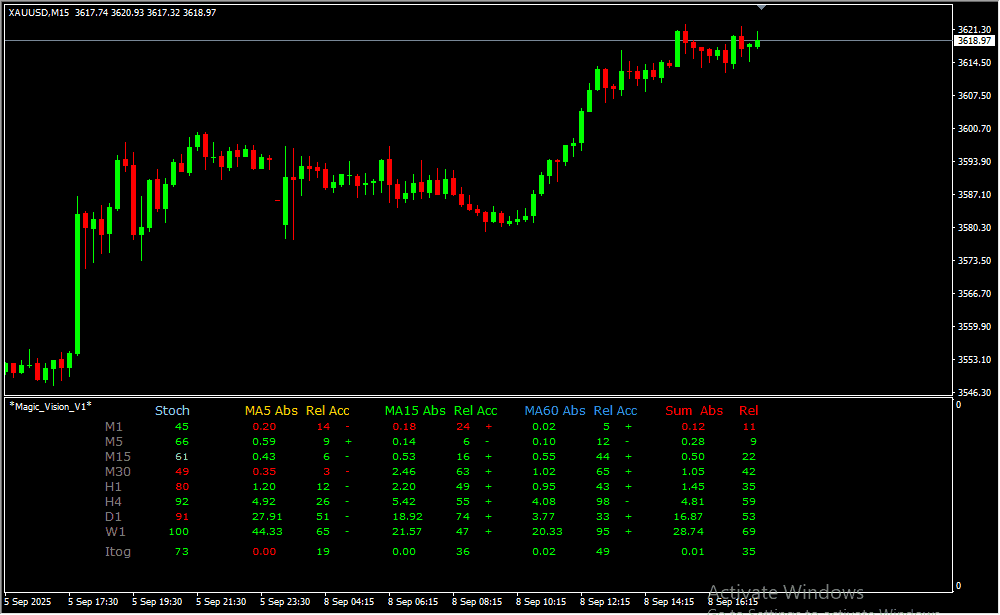Viewport: 1000px width, 615px height.
Task: Click the 5 Sep 2025 date label
Action: 29,602
